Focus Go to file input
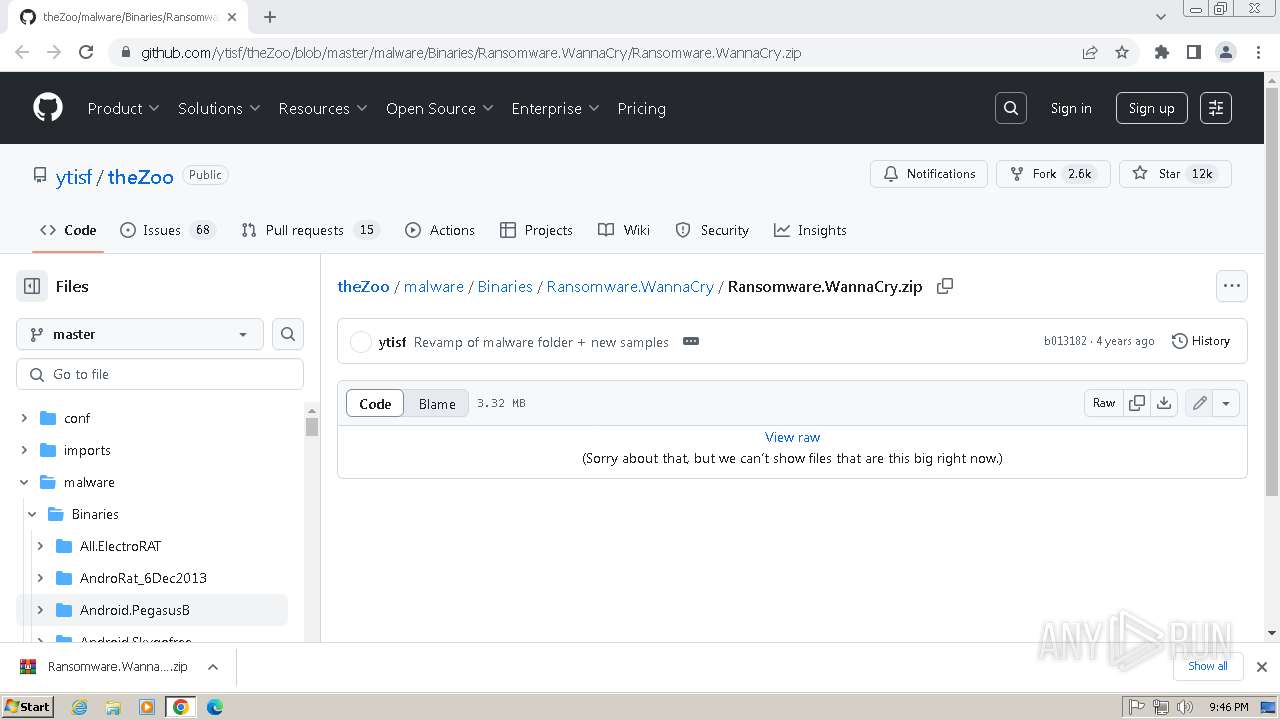 click(x=160, y=374)
